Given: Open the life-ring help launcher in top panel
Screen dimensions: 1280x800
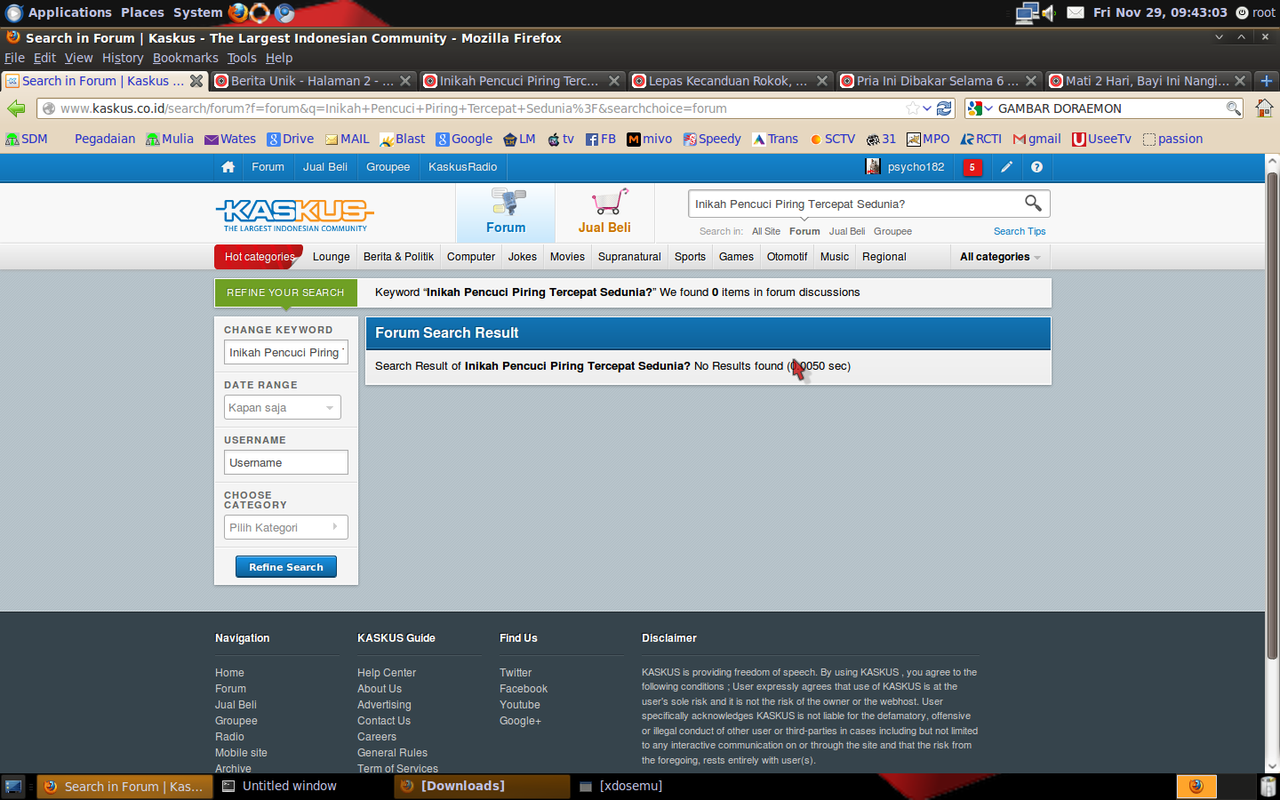Looking at the screenshot, I should 260,13.
